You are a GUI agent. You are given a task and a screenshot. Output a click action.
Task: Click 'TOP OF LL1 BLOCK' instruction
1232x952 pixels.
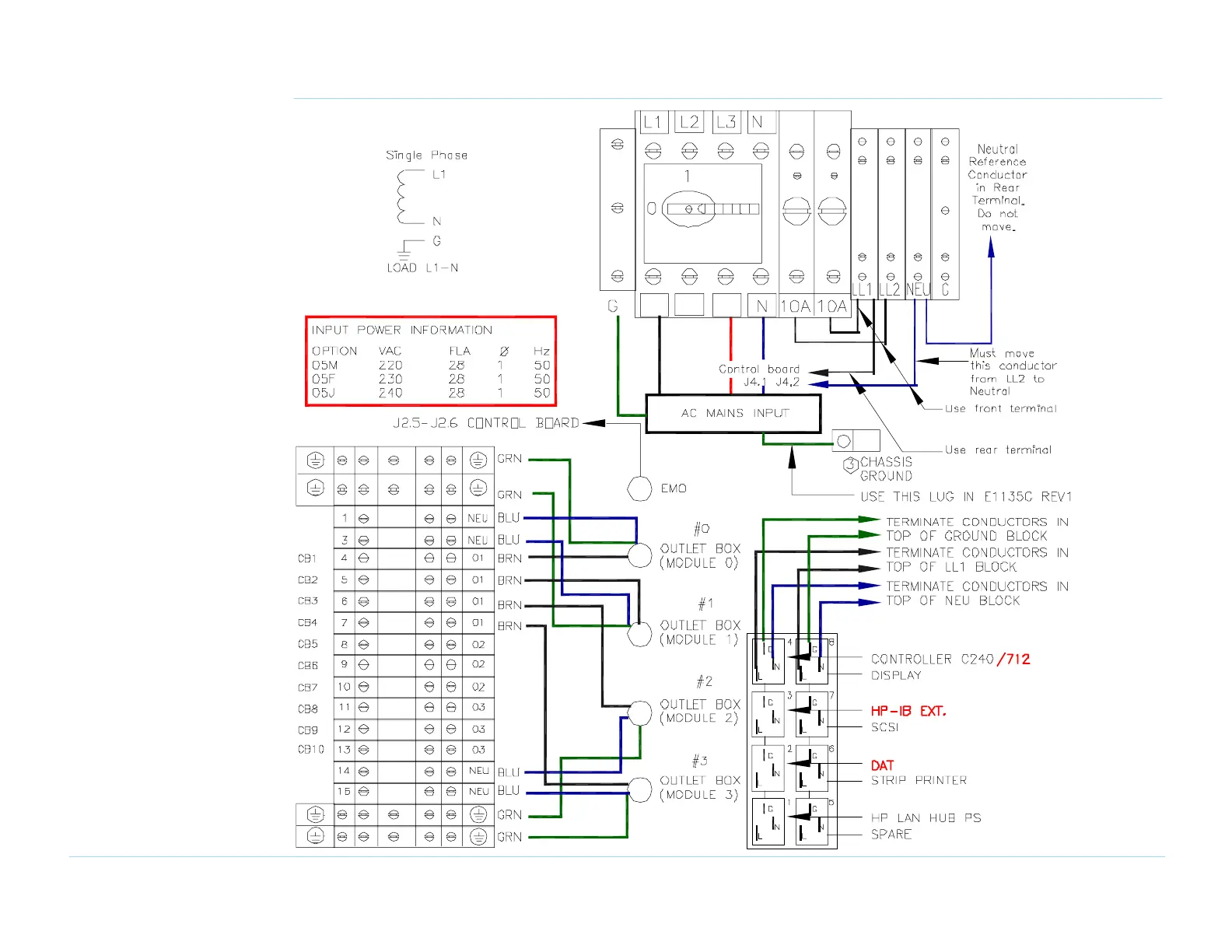click(x=951, y=567)
